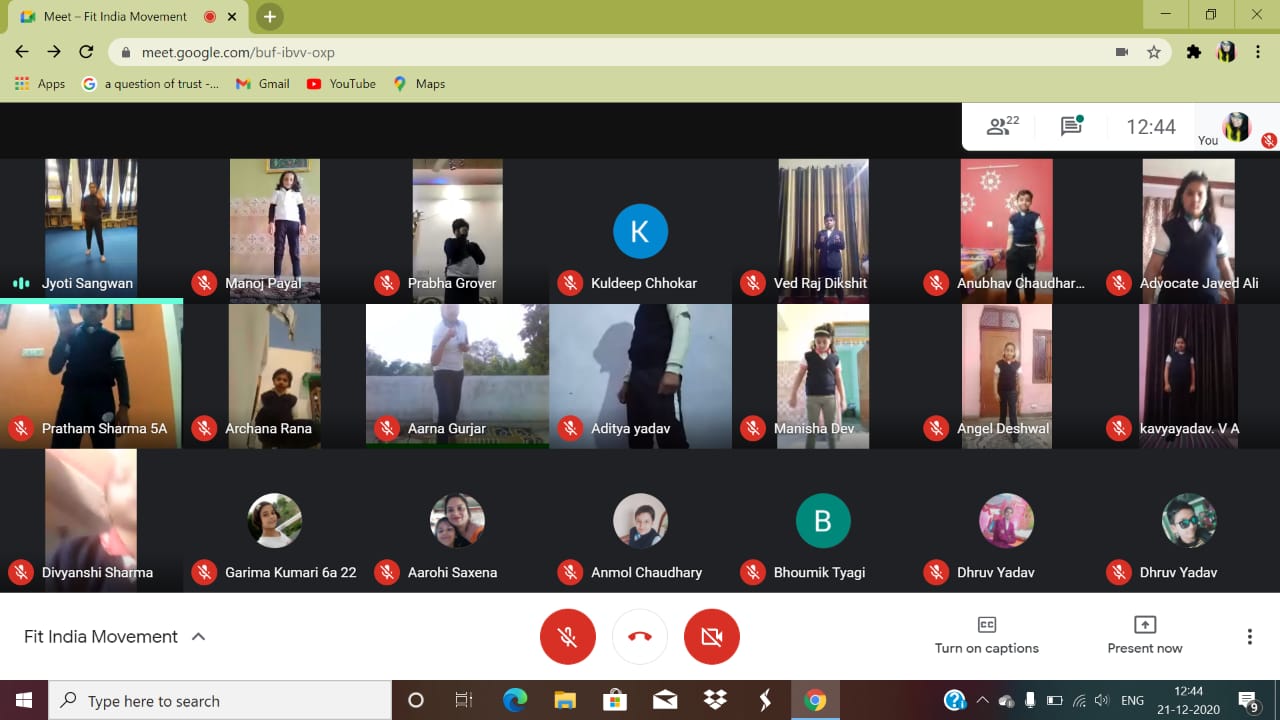1280x720 pixels.
Task: Open the Chrome profile avatar
Action: (1226, 52)
